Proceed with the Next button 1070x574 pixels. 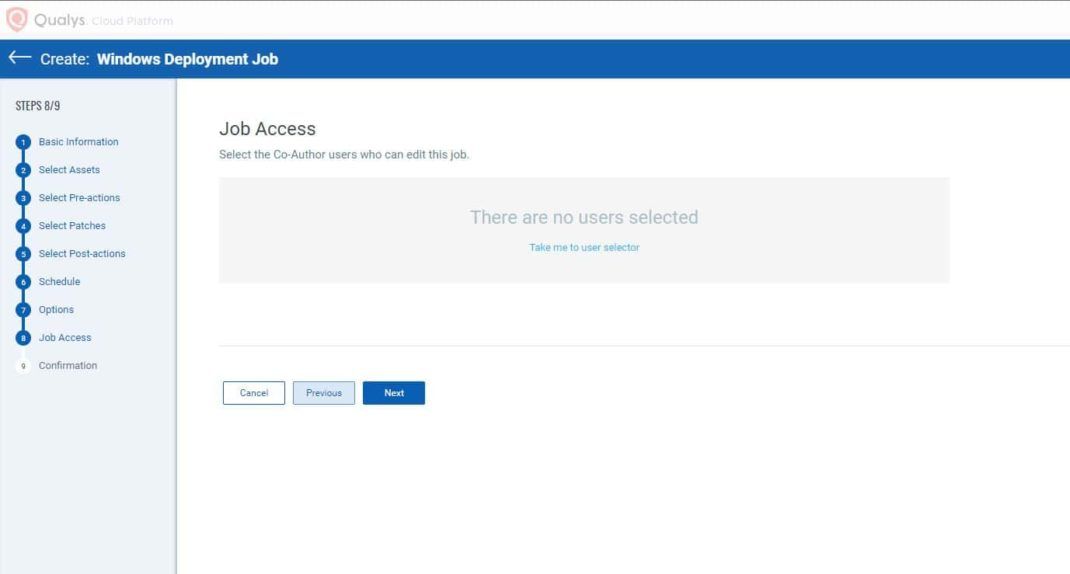point(394,393)
